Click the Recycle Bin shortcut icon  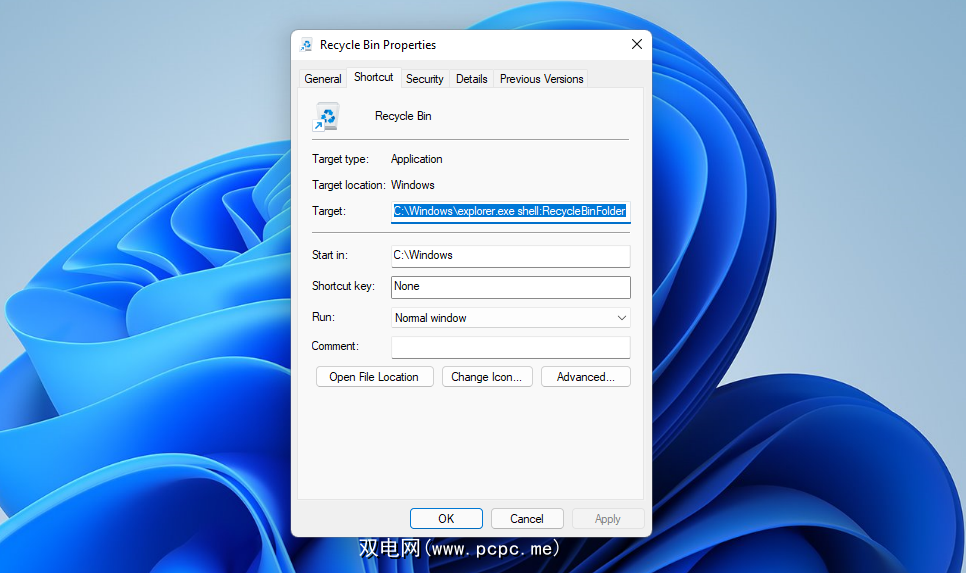pos(326,116)
